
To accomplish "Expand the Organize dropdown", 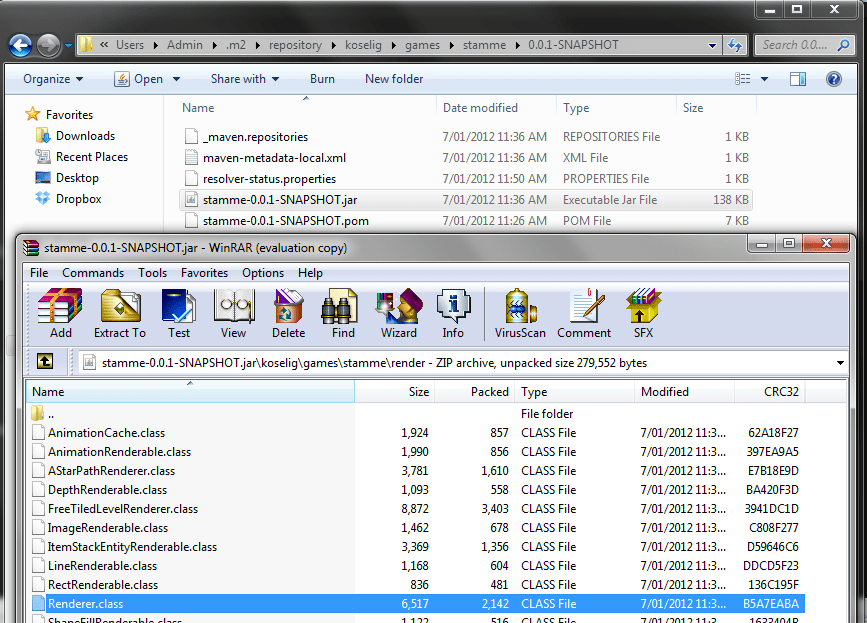I will [53, 79].
